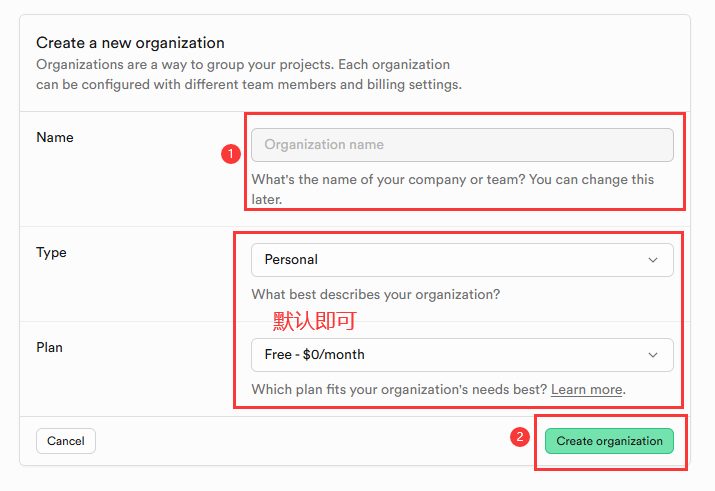Click the red '默认即可' annotation text
Viewport: 715px width, 491px height.
tap(315, 321)
